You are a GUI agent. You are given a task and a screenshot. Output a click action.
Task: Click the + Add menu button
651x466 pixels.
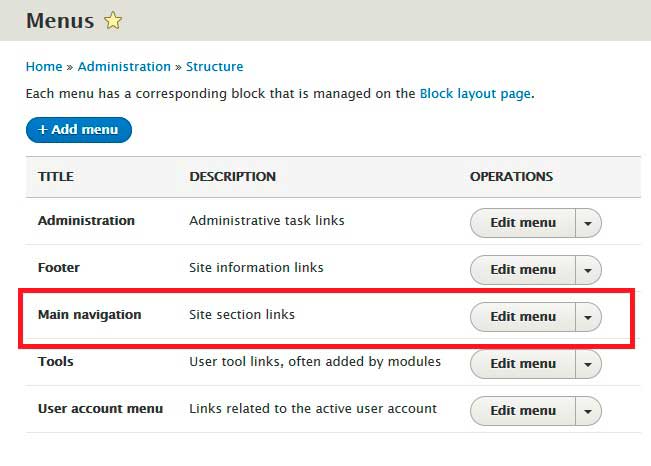(79, 130)
